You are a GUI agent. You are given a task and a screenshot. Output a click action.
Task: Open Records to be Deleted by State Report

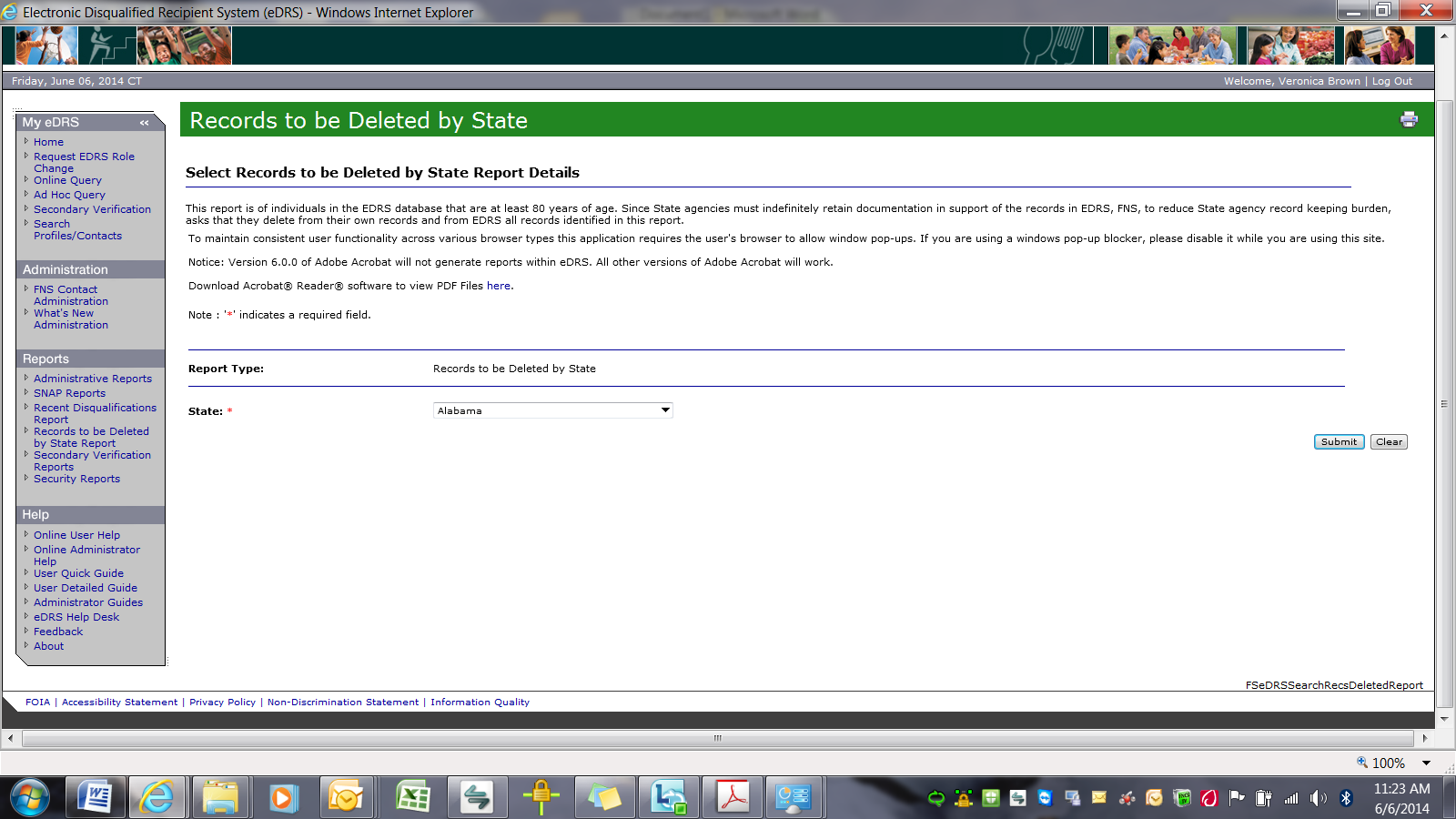(x=91, y=437)
